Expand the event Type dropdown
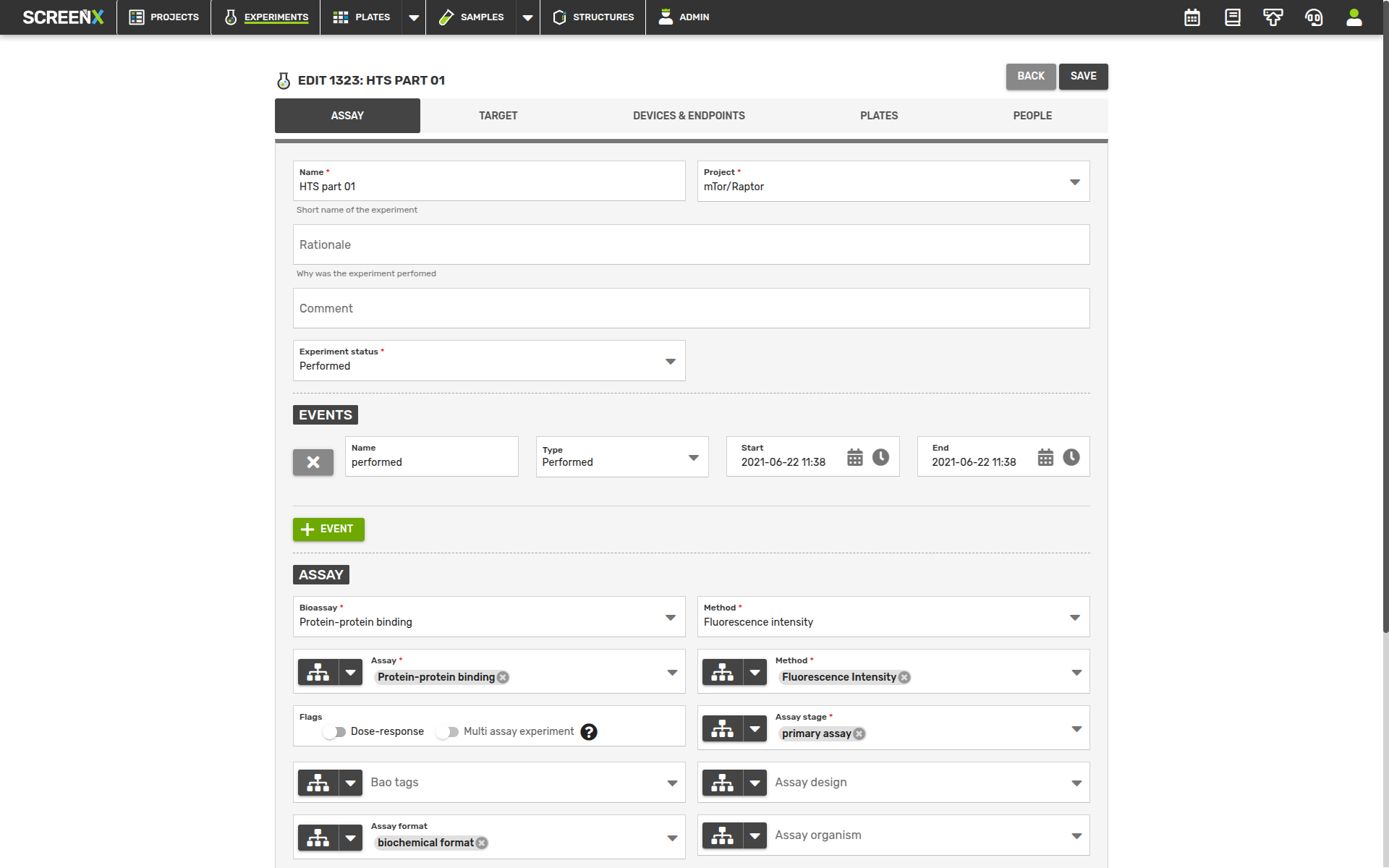The width and height of the screenshot is (1389, 868). pyautogui.click(x=693, y=457)
